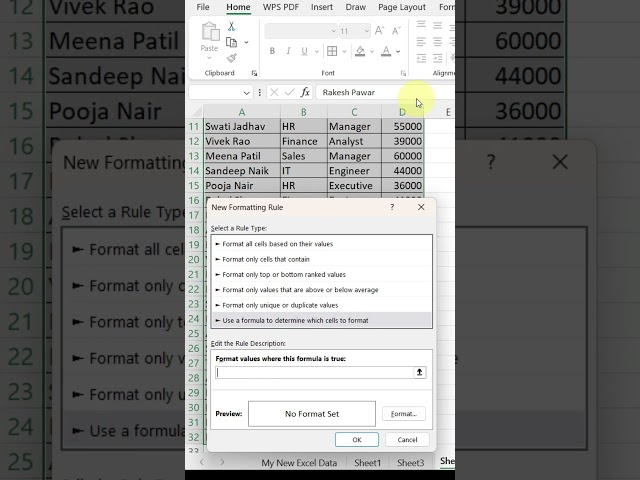Expand the Name Box dropdown
The width and height of the screenshot is (640, 480).
pyautogui.click(x=247, y=93)
